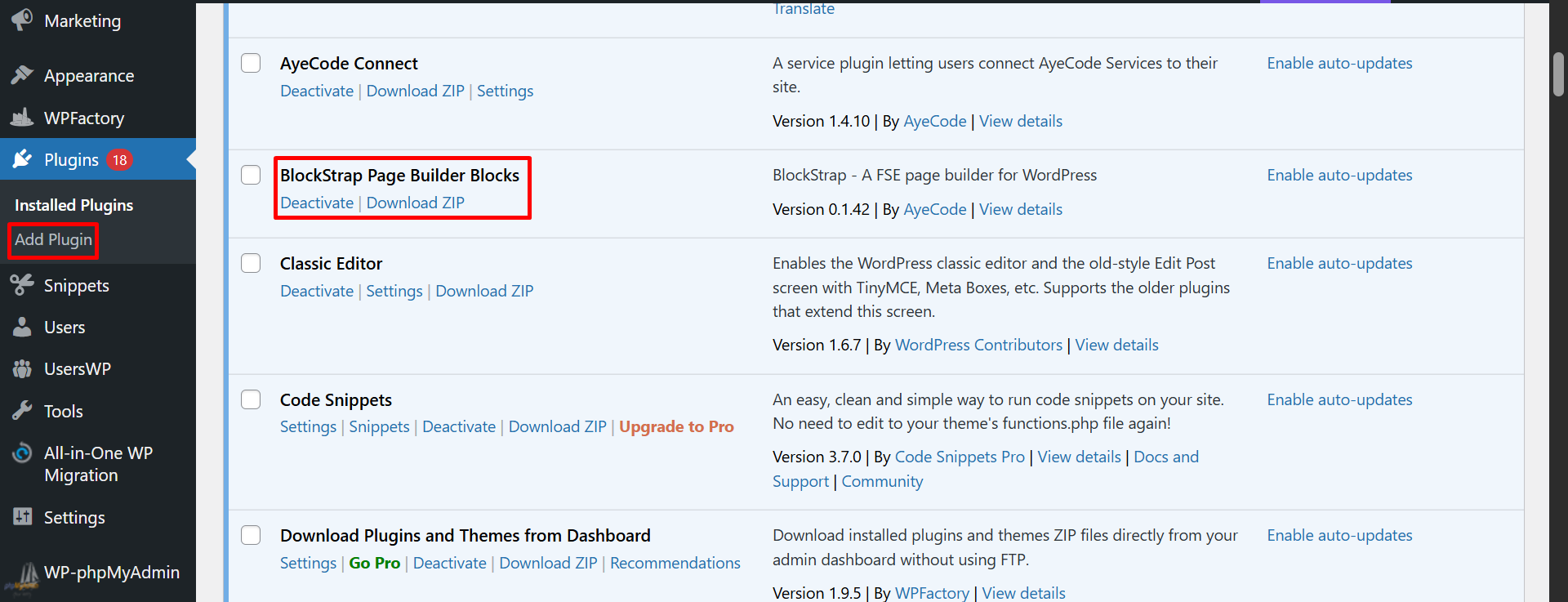Click Go Pro for Download Plugins and Themes
The width and height of the screenshot is (1568, 602).
[374, 563]
